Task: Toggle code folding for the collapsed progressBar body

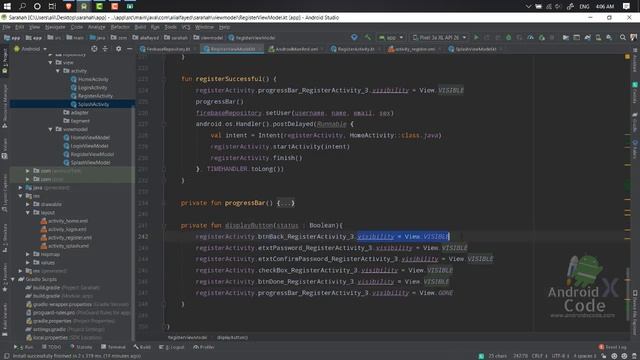Action: 286,203
